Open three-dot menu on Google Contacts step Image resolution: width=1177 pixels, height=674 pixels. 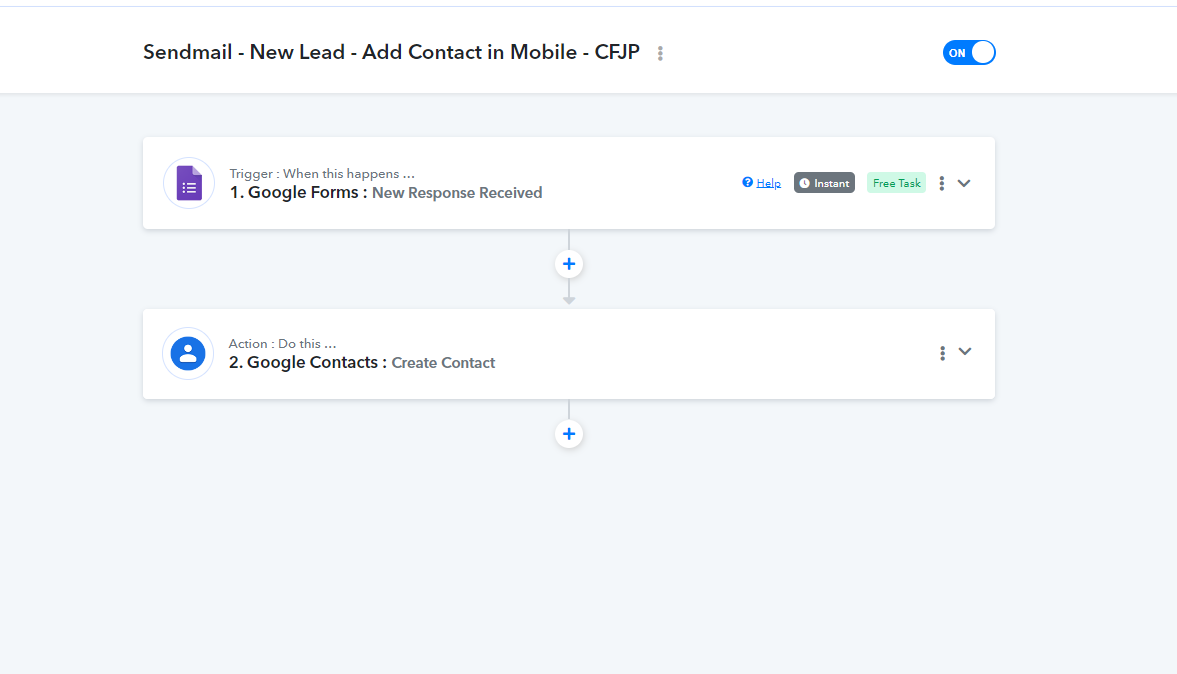(x=942, y=353)
